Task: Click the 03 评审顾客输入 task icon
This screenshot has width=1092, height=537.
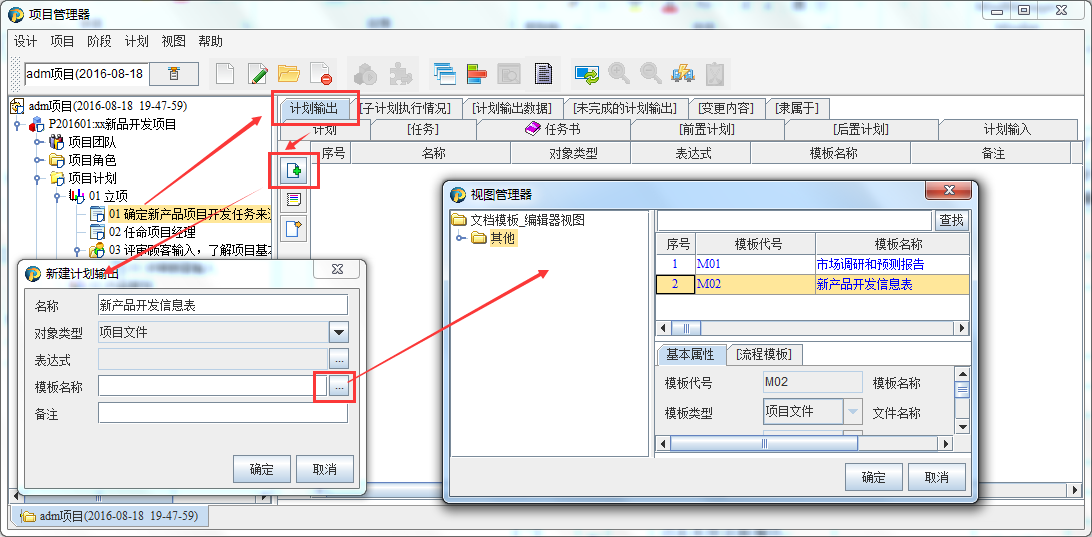Action: (x=97, y=250)
